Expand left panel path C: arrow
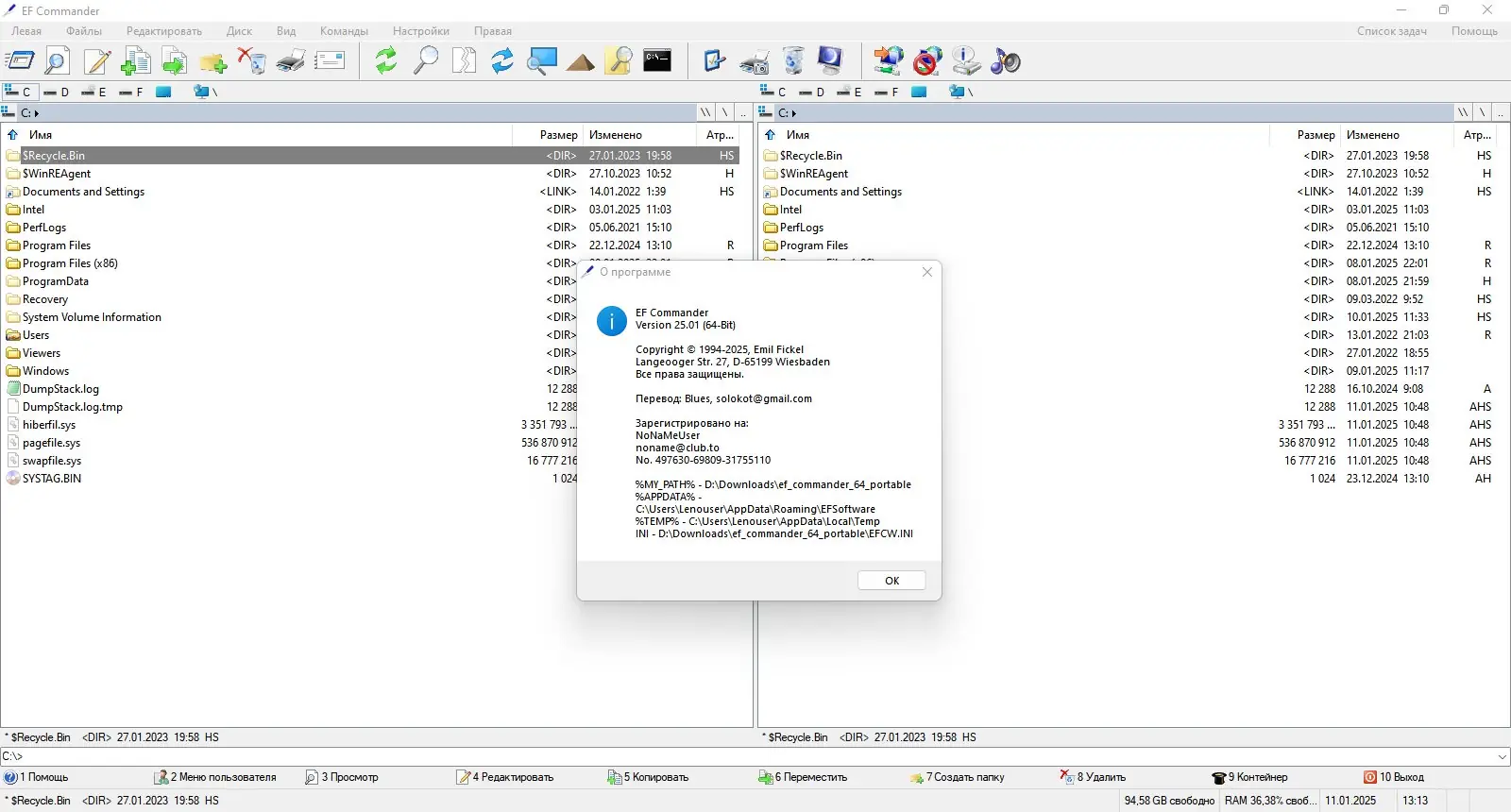 tap(37, 113)
